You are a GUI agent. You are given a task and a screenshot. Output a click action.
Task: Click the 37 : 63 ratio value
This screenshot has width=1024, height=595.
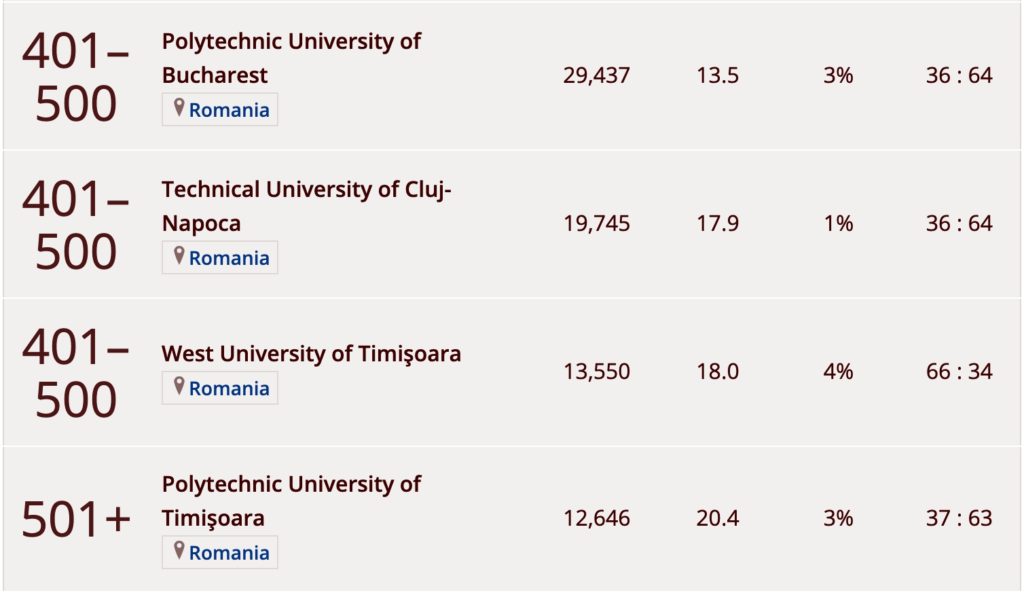pyautogui.click(x=958, y=519)
